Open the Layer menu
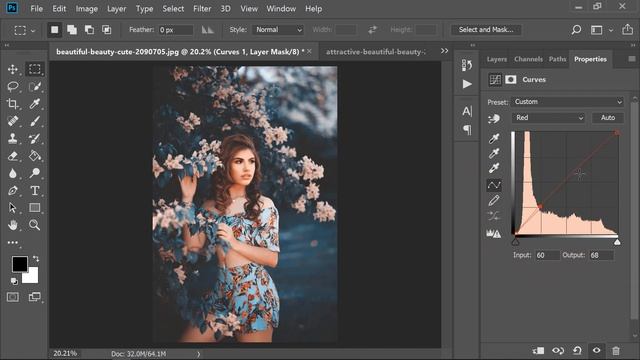Viewport: 640px width, 360px height. tap(116, 9)
